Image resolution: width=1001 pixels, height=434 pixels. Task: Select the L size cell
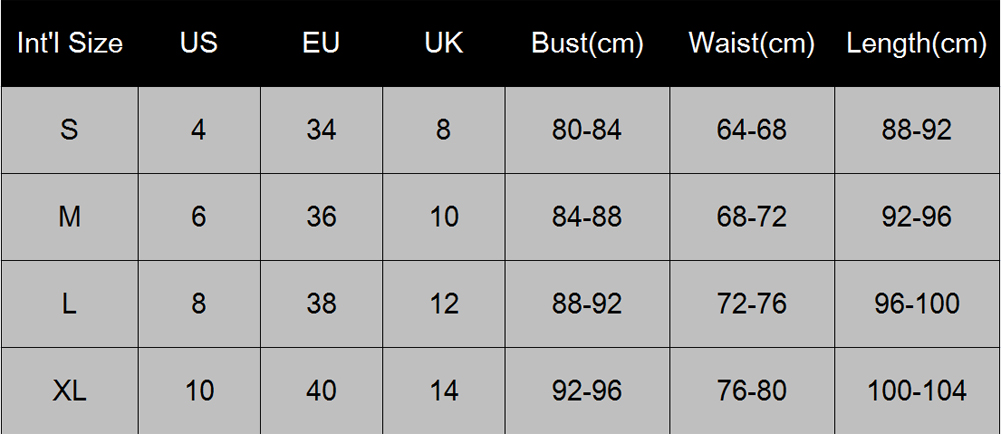(x=70, y=304)
